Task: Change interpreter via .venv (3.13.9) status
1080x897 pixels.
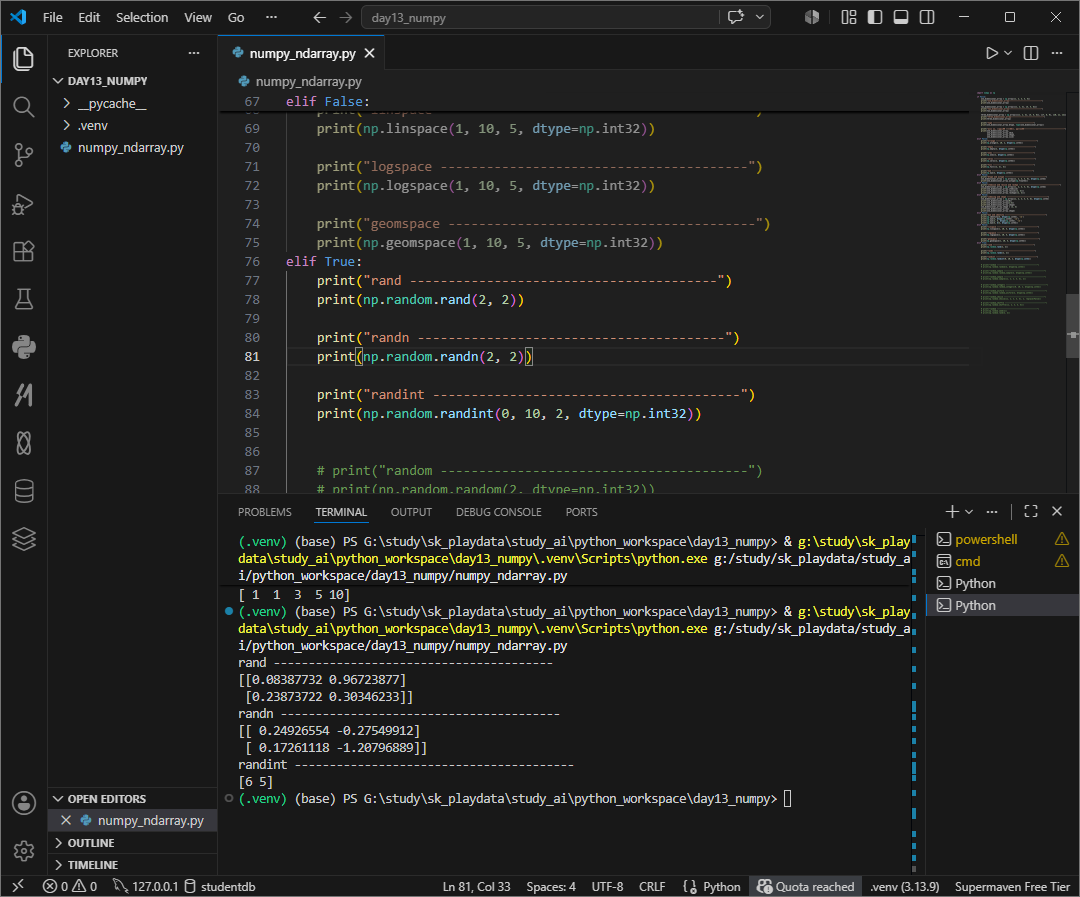Action: (904, 887)
